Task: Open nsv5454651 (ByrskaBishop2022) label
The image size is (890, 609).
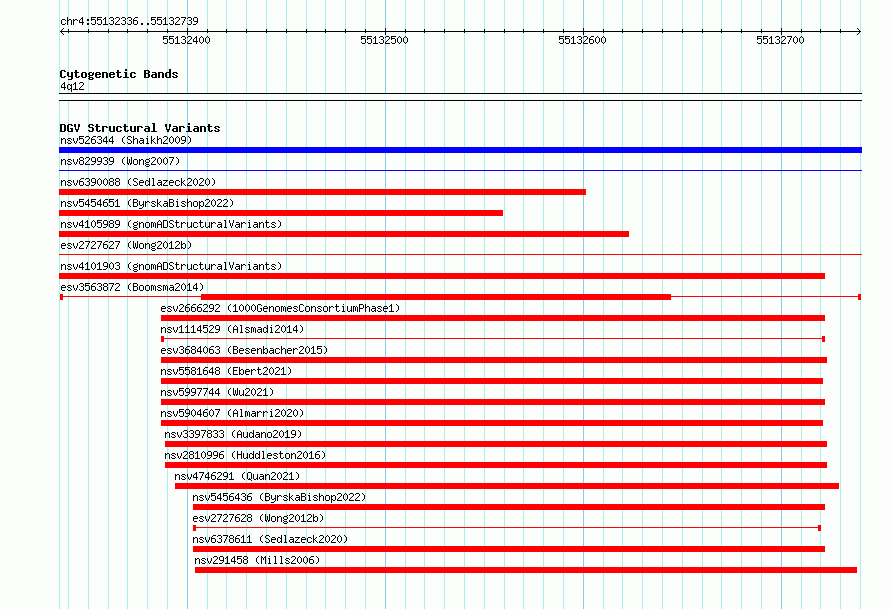Action: pos(147,203)
